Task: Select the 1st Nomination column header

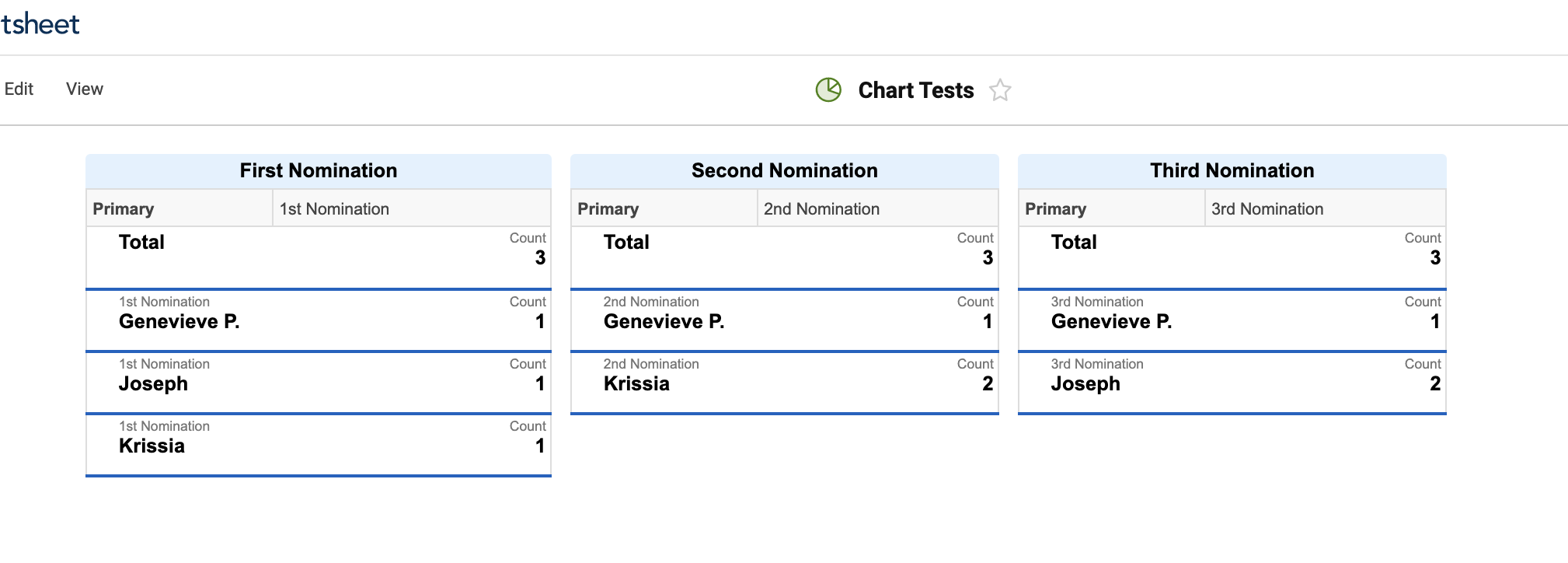Action: pos(334,208)
